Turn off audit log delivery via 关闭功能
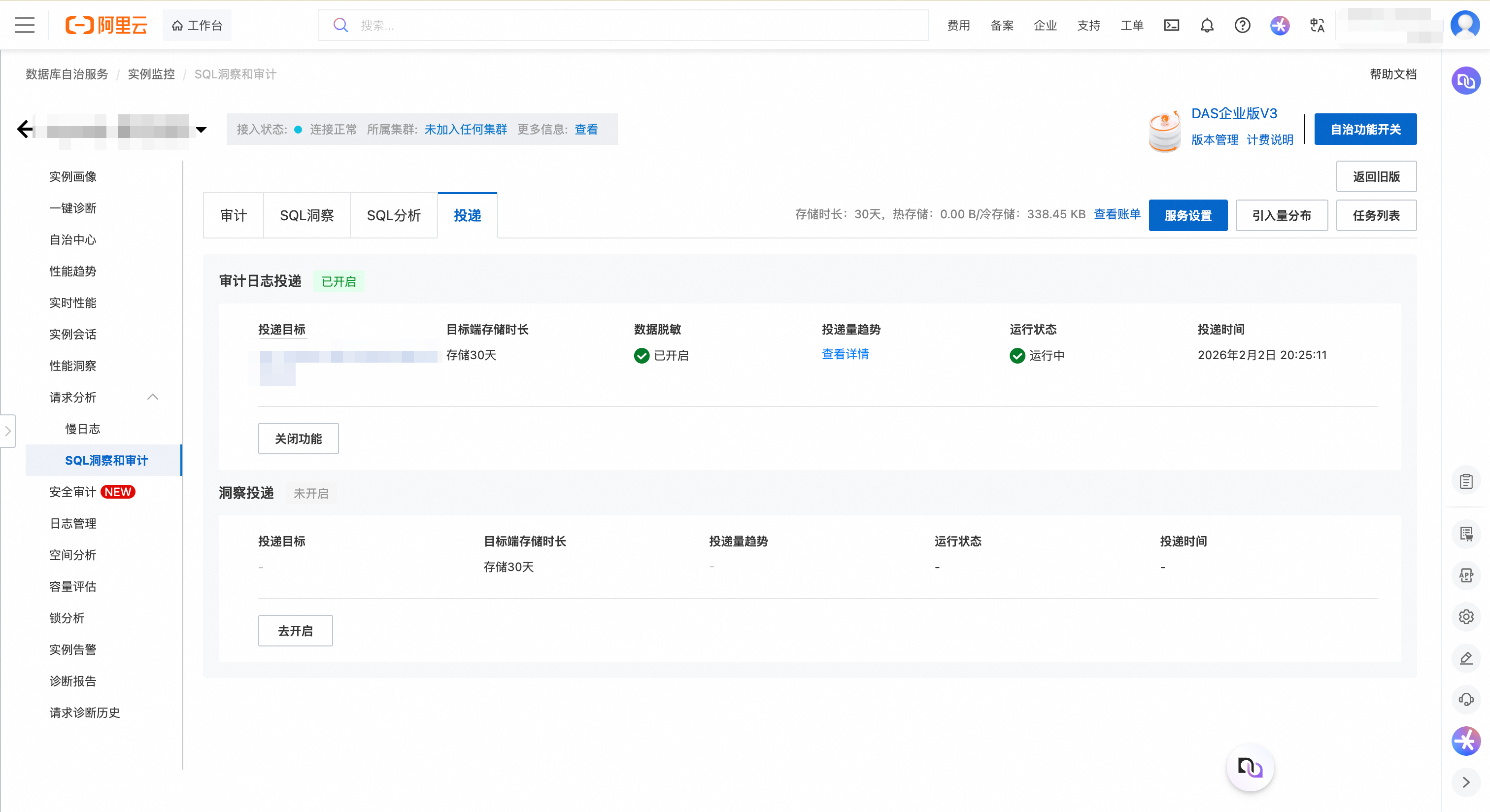 pos(298,439)
